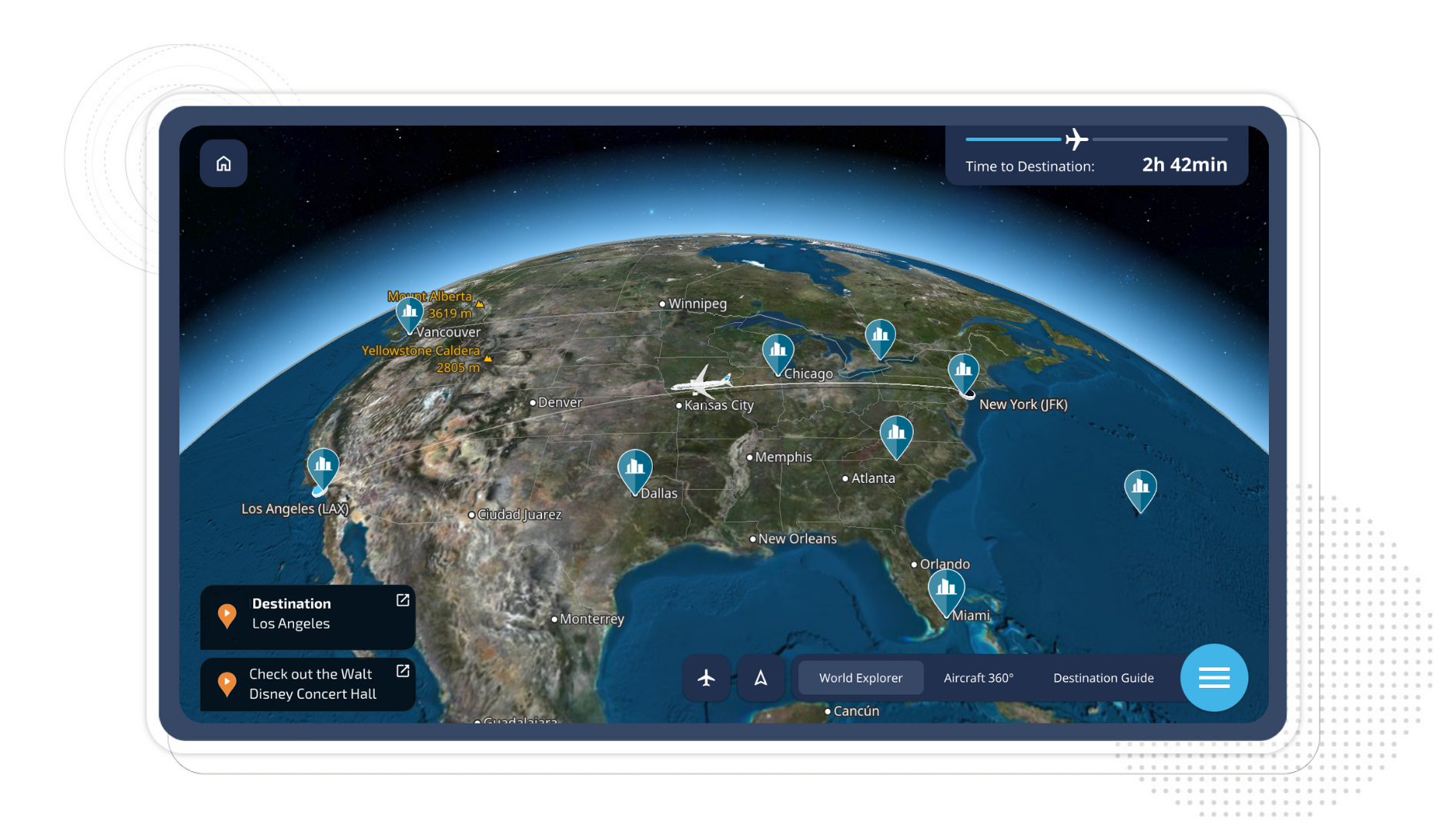
Task: Select the city pin at Chicago
Action: pyautogui.click(x=778, y=354)
